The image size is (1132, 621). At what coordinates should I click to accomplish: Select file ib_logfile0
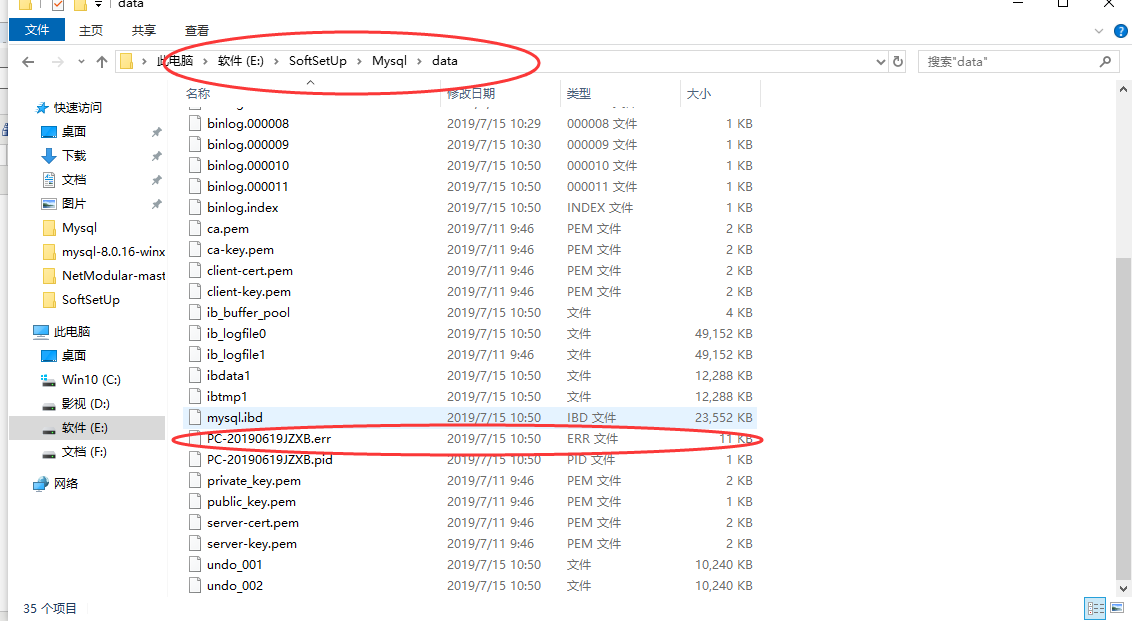click(x=236, y=334)
